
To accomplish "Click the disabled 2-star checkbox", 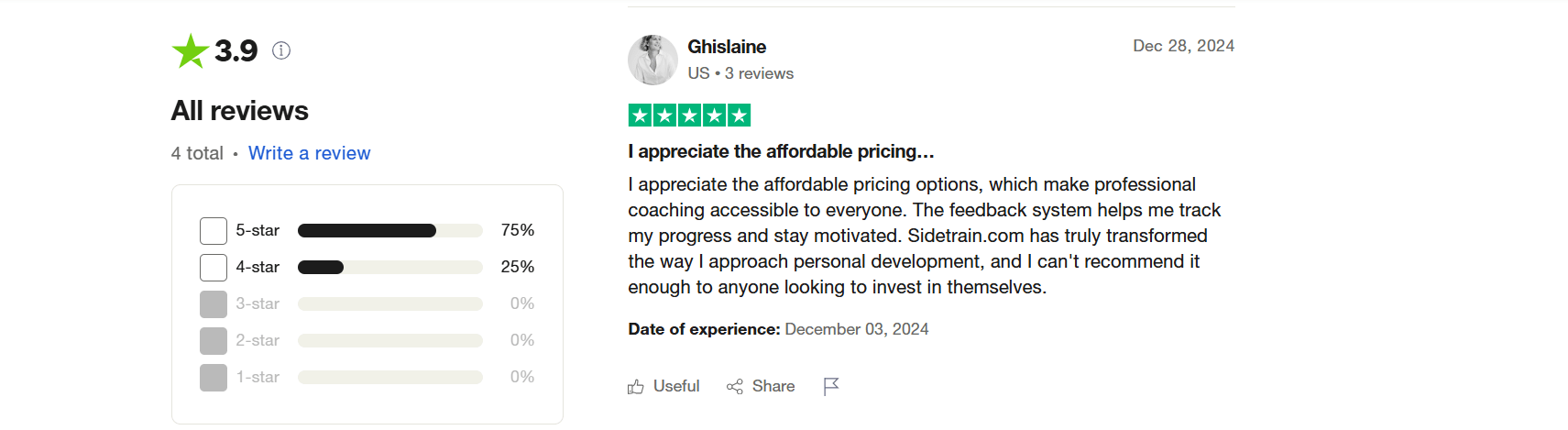I will tap(214, 341).
